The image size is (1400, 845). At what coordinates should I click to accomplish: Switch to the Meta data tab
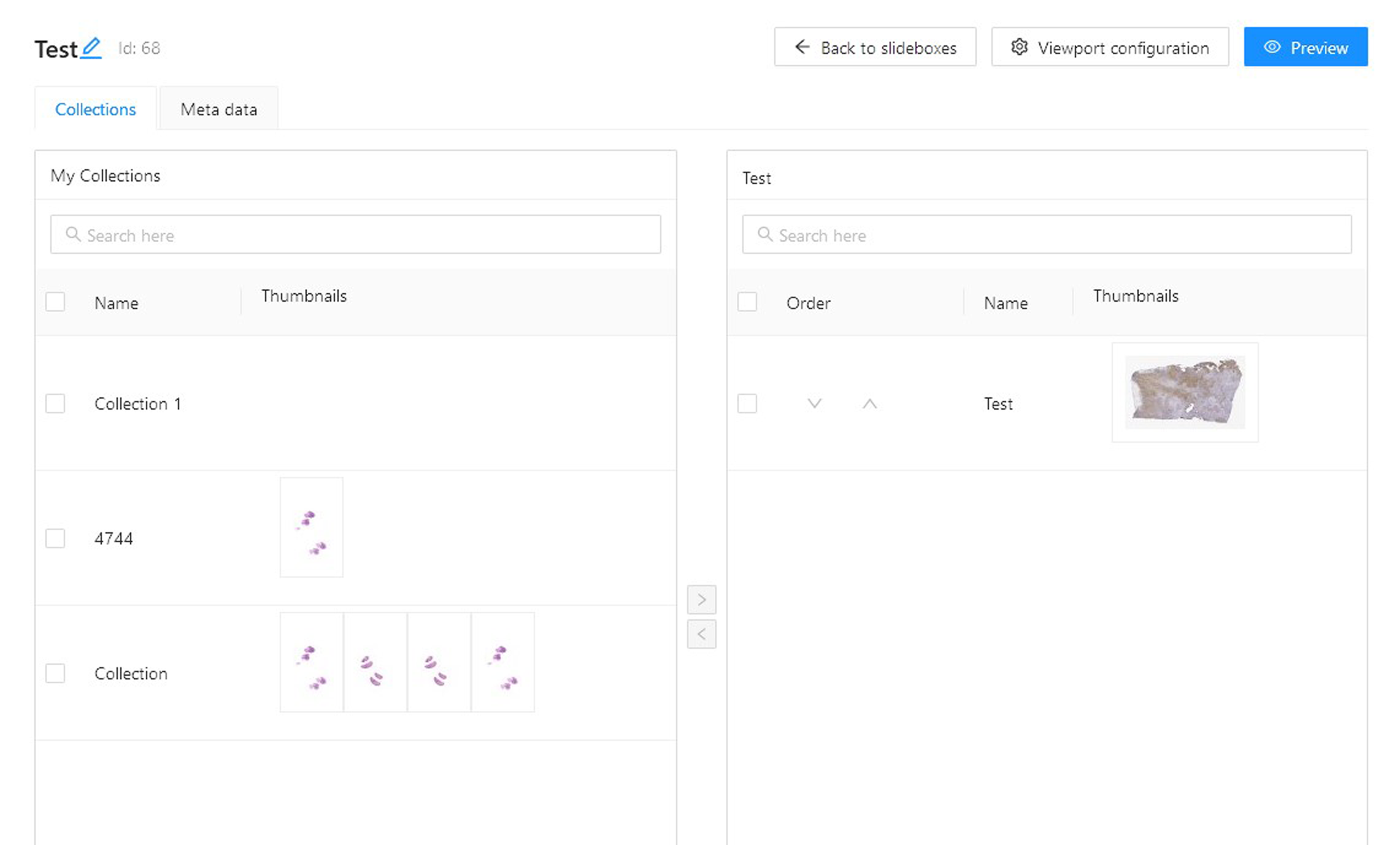(x=218, y=109)
